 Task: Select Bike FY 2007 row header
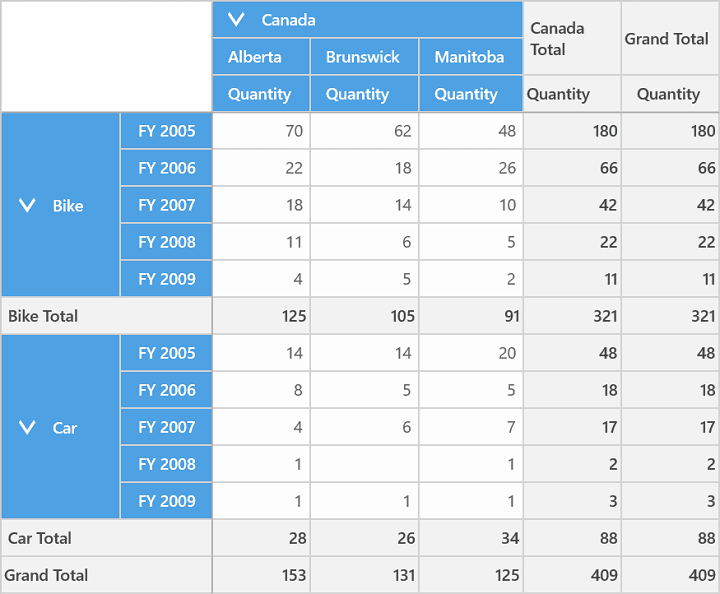click(x=166, y=205)
